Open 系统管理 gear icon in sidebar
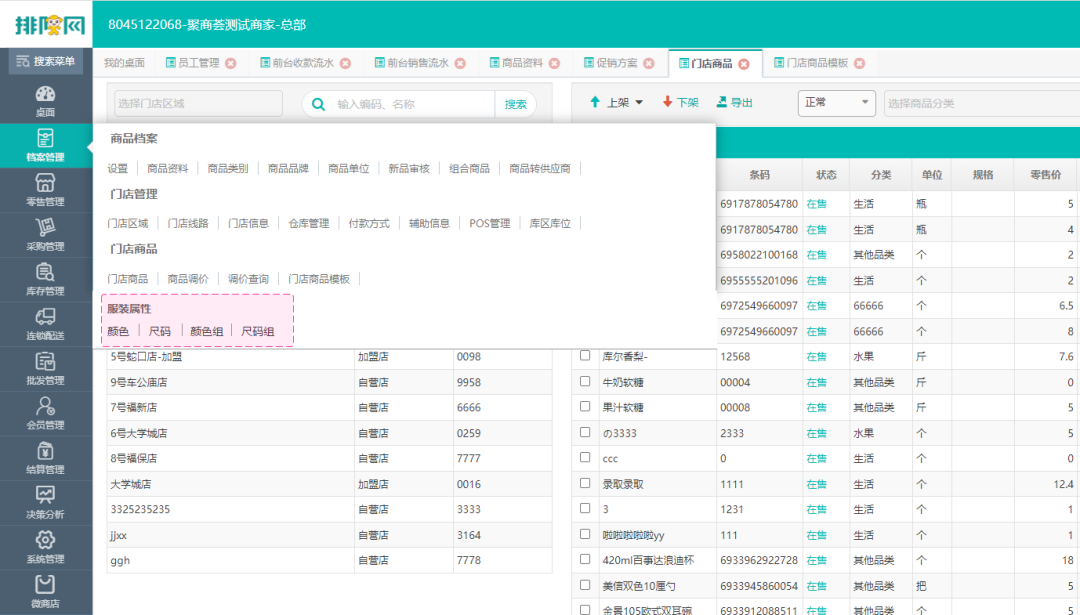Viewport: 1080px width, 615px height. point(45,546)
